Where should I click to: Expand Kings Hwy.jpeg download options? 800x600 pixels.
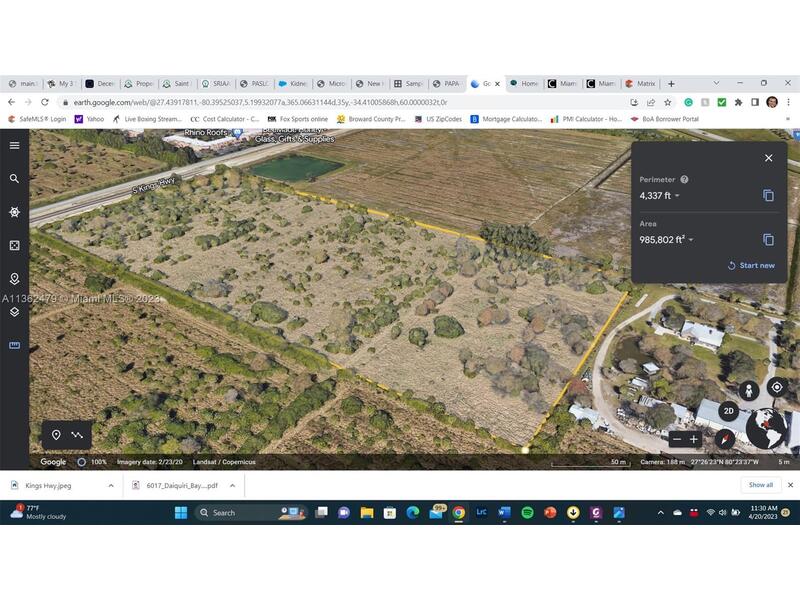coord(111,485)
